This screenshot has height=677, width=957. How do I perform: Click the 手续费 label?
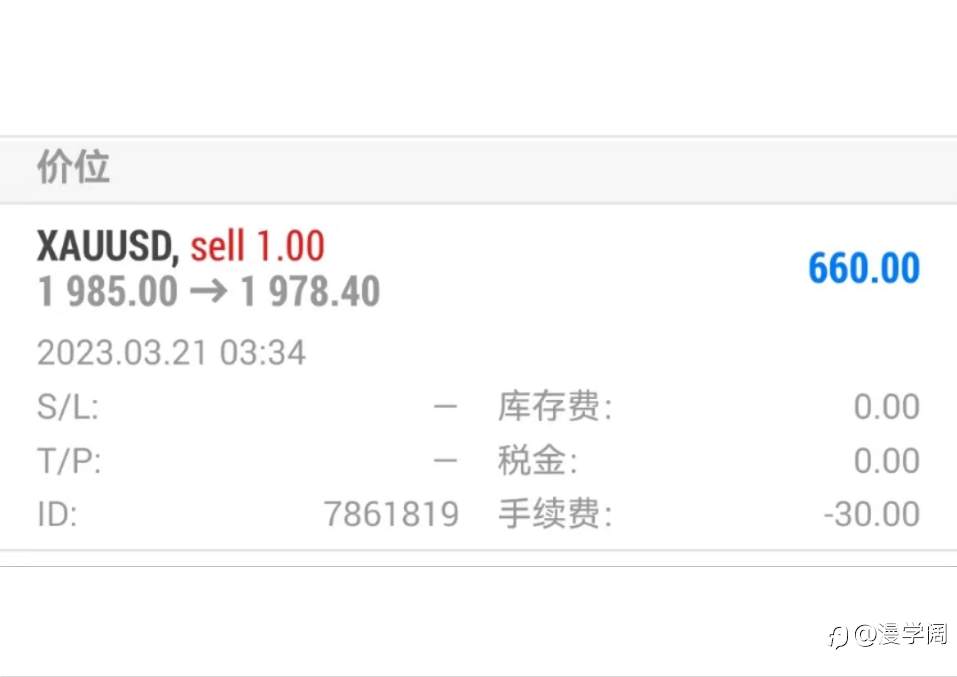pos(555,513)
